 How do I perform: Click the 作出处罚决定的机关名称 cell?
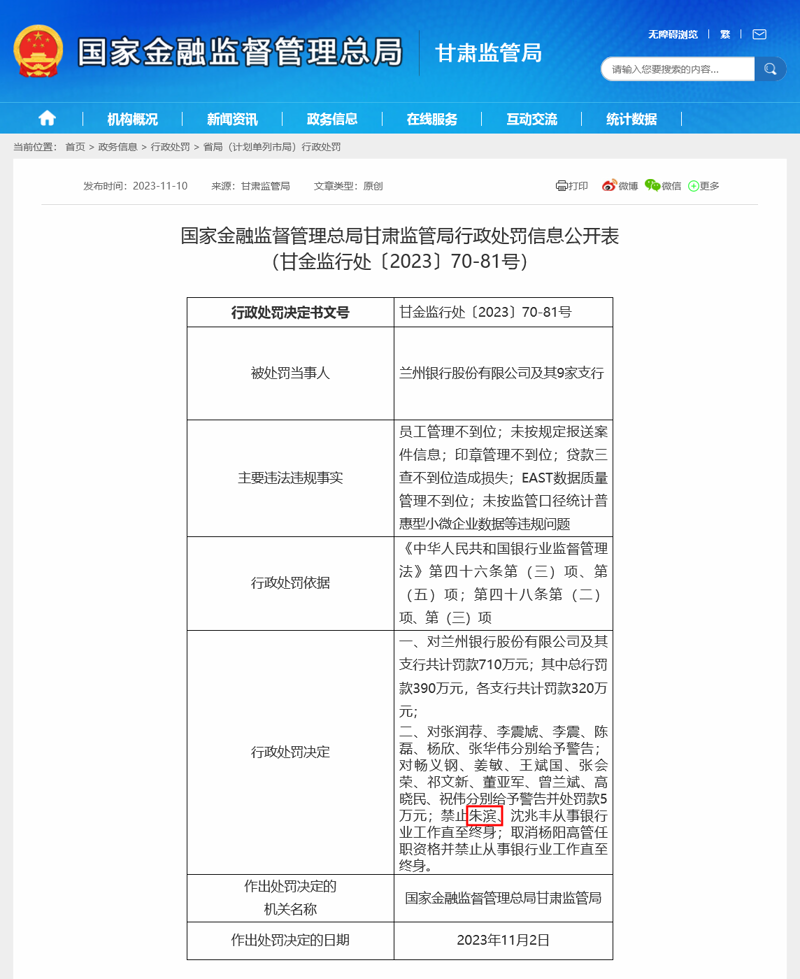tap(290, 898)
